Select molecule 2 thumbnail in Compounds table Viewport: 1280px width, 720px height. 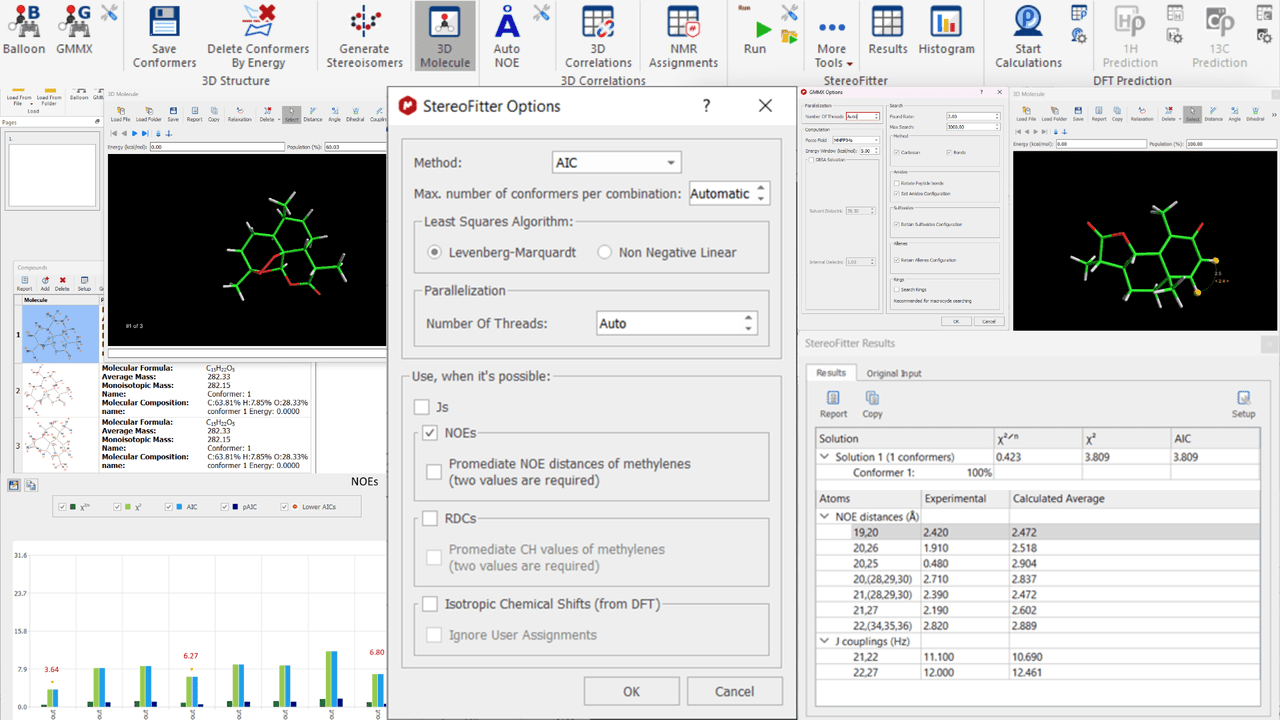[x=61, y=388]
